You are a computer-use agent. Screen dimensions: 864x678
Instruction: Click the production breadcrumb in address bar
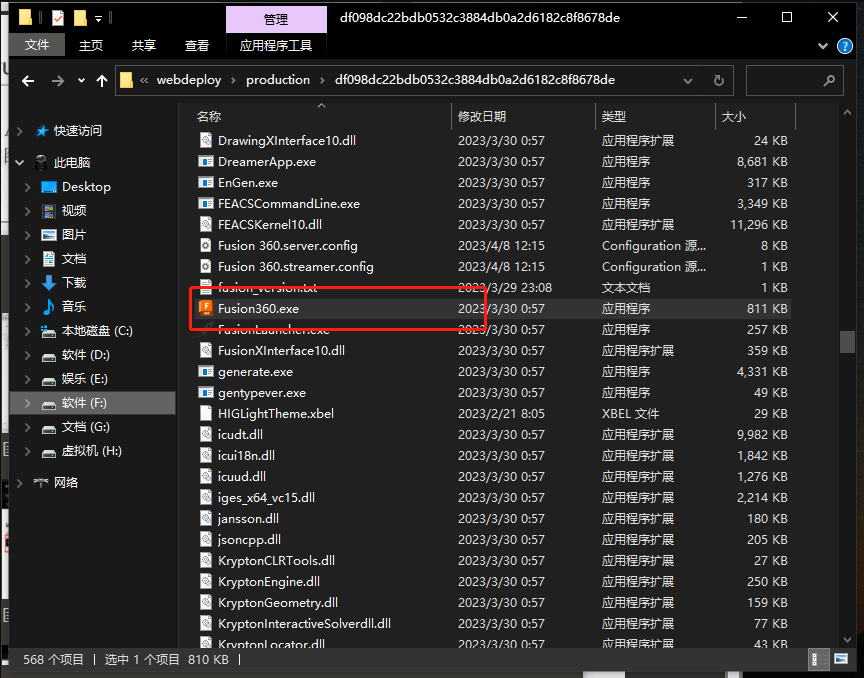coord(277,80)
